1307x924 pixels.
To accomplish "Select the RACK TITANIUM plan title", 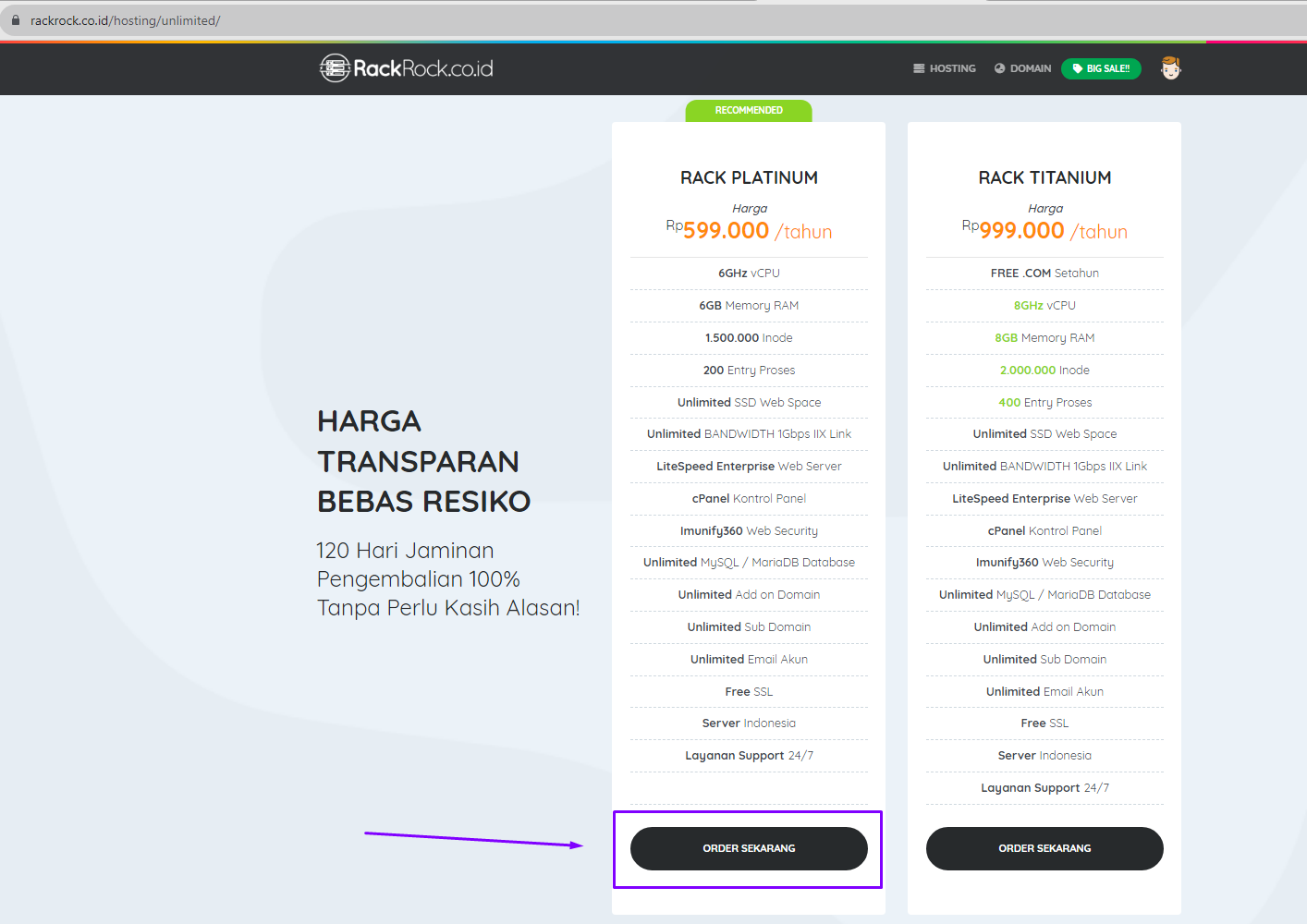I will pos(1044,177).
